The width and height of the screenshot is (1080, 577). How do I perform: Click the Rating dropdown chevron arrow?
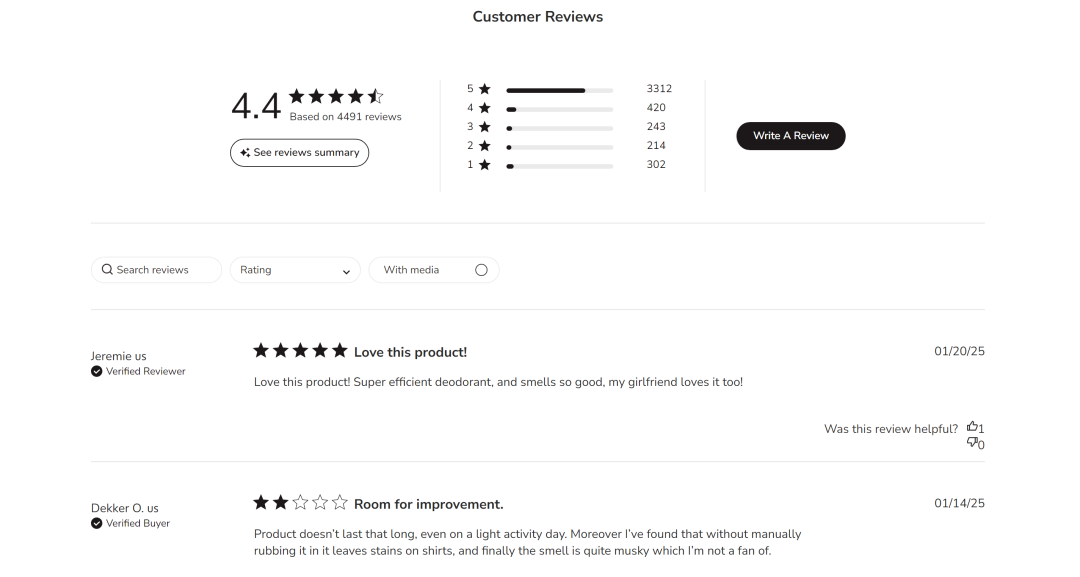coord(346,271)
